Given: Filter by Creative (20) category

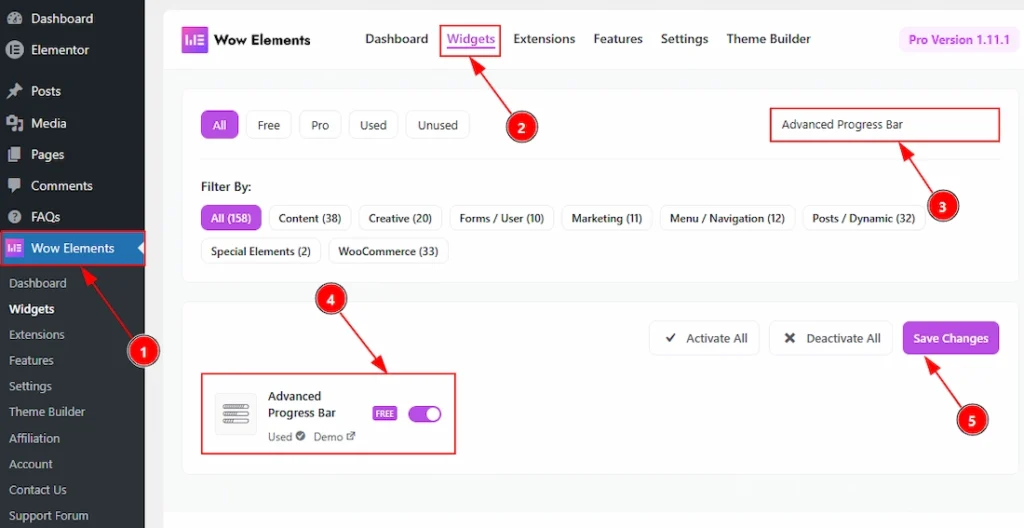Looking at the screenshot, I should pos(400,218).
